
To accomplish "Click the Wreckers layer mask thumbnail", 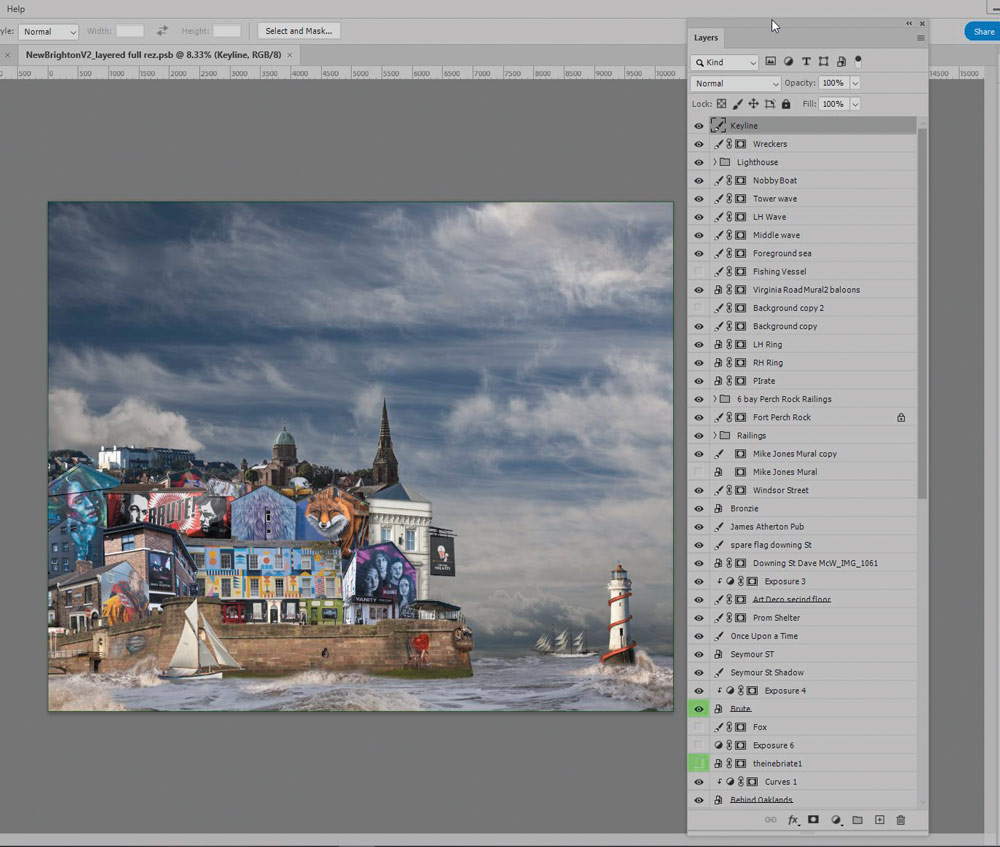I will click(x=740, y=144).
